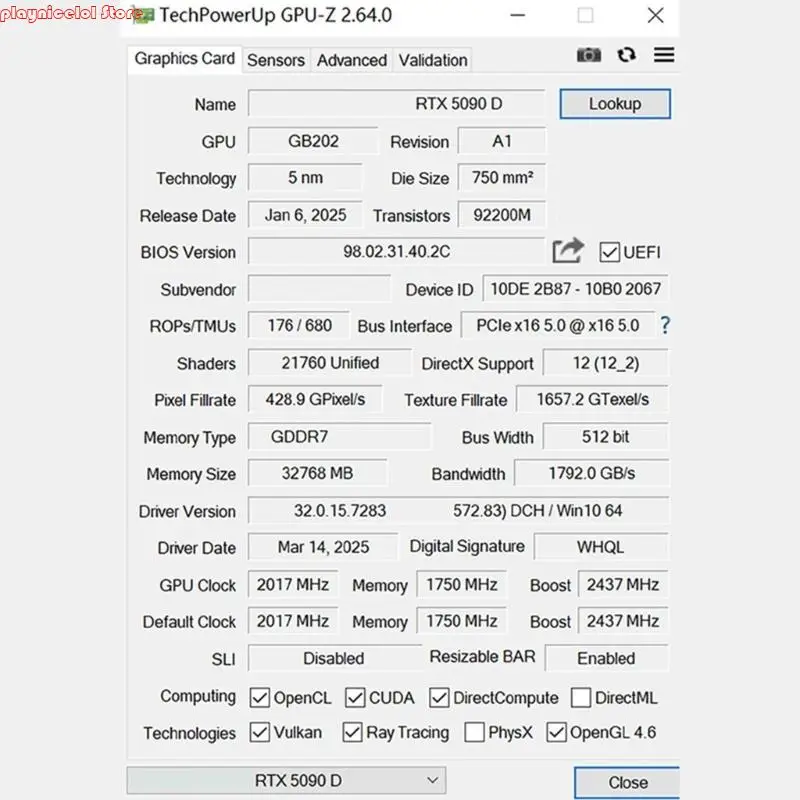Viewport: 800px width, 800px height.
Task: Open the RTX 5090 D GPU selector dropdown
Action: tap(286, 780)
